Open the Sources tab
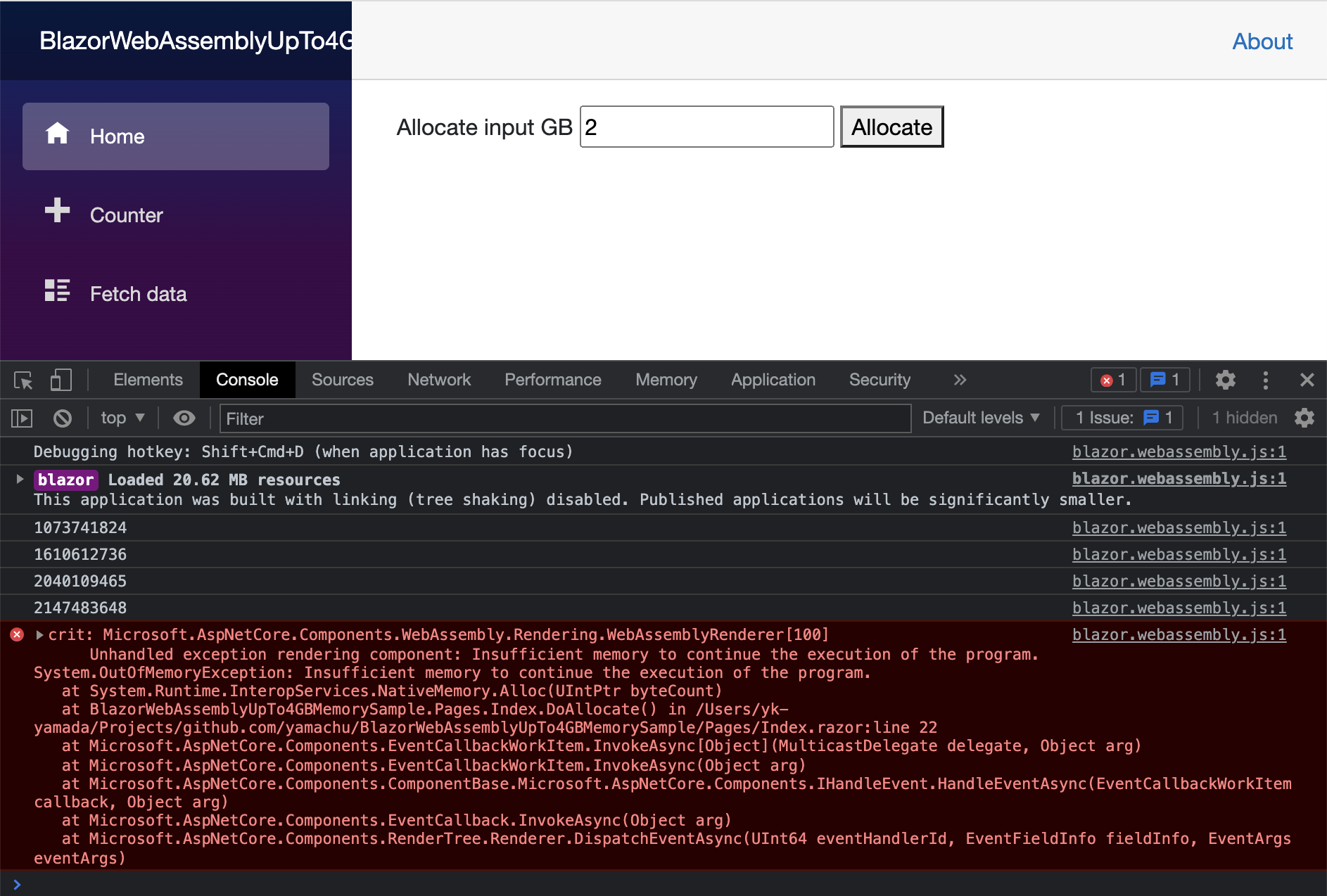 tap(343, 380)
